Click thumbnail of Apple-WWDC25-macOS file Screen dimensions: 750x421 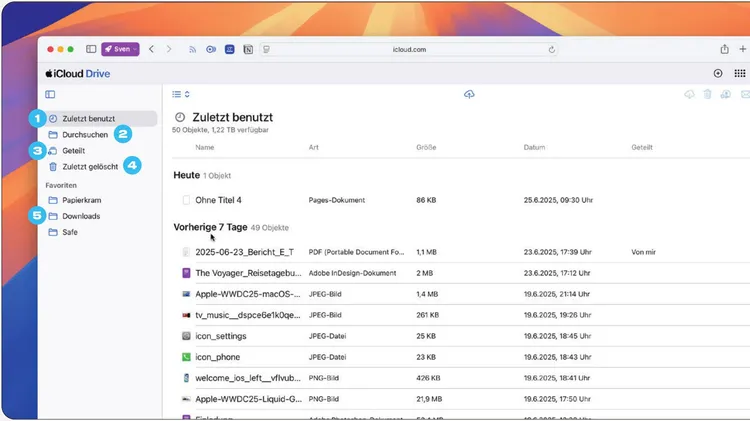tap(186, 294)
